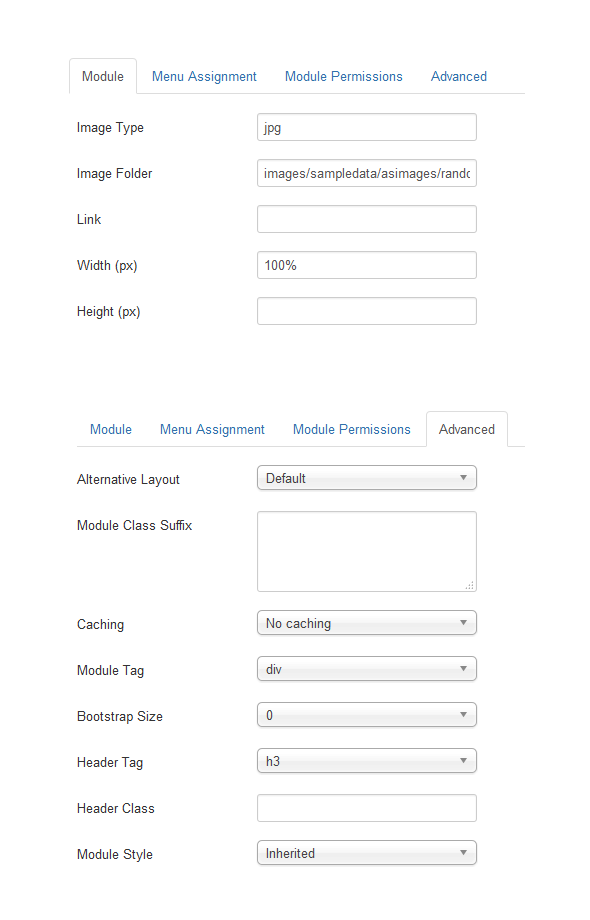Expand the Caching dropdown showing No caching
The image size is (590, 920).
click(367, 623)
